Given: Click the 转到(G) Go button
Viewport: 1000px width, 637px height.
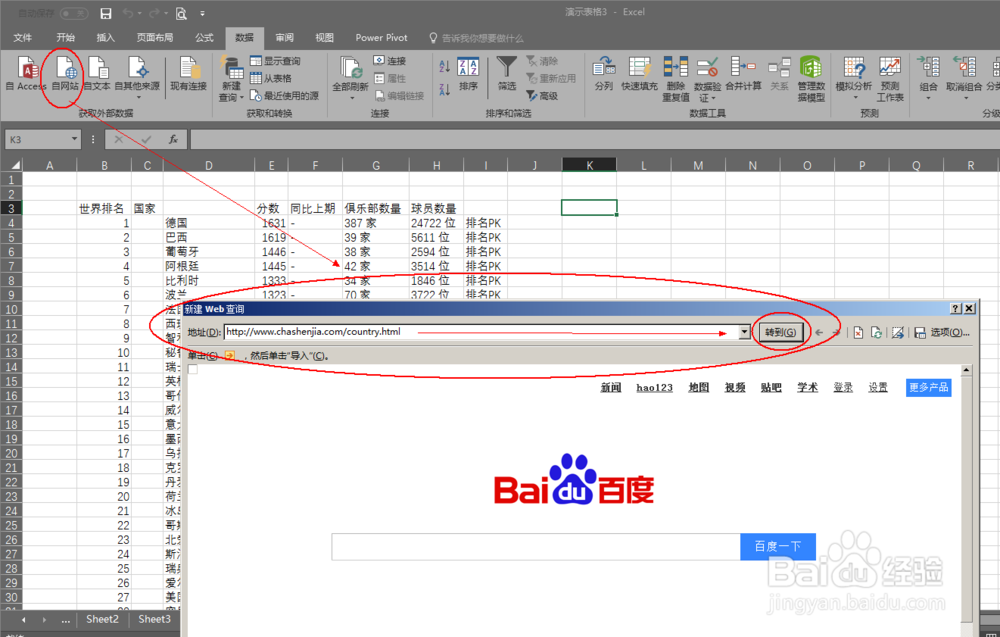Looking at the screenshot, I should pyautogui.click(x=781, y=332).
